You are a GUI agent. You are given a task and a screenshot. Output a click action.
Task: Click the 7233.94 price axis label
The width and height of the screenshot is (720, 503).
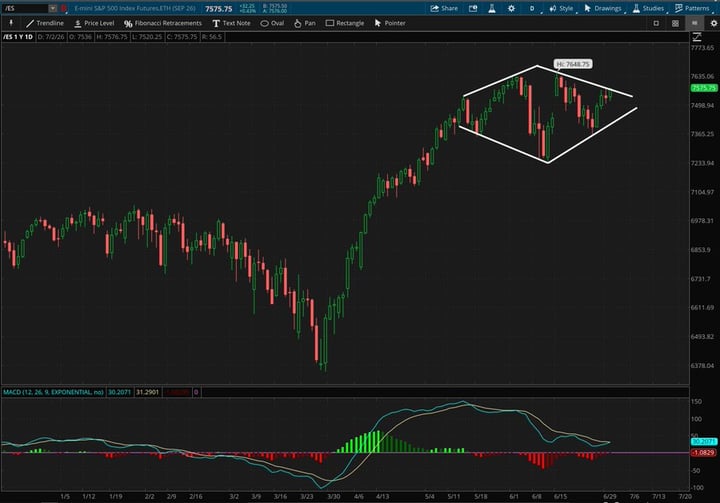(x=703, y=163)
